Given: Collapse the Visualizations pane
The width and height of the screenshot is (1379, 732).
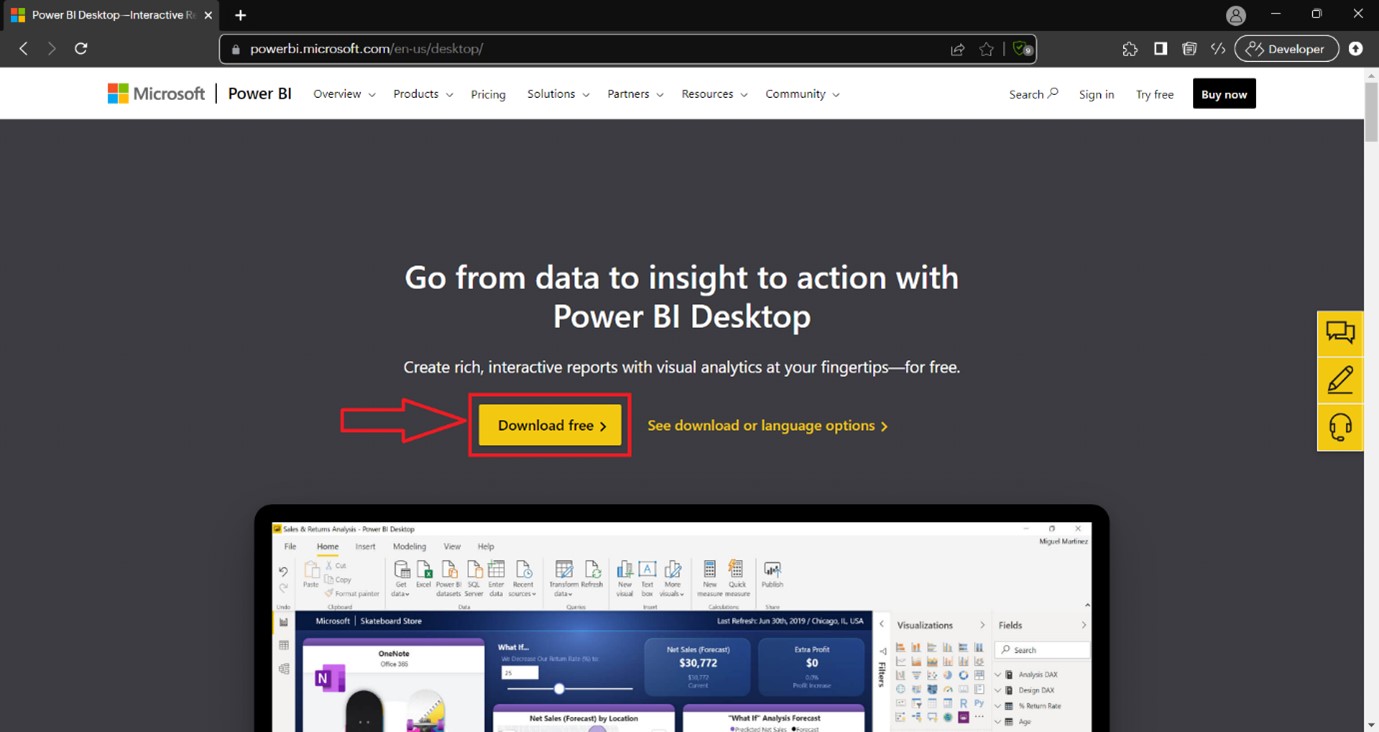Looking at the screenshot, I should (x=983, y=625).
